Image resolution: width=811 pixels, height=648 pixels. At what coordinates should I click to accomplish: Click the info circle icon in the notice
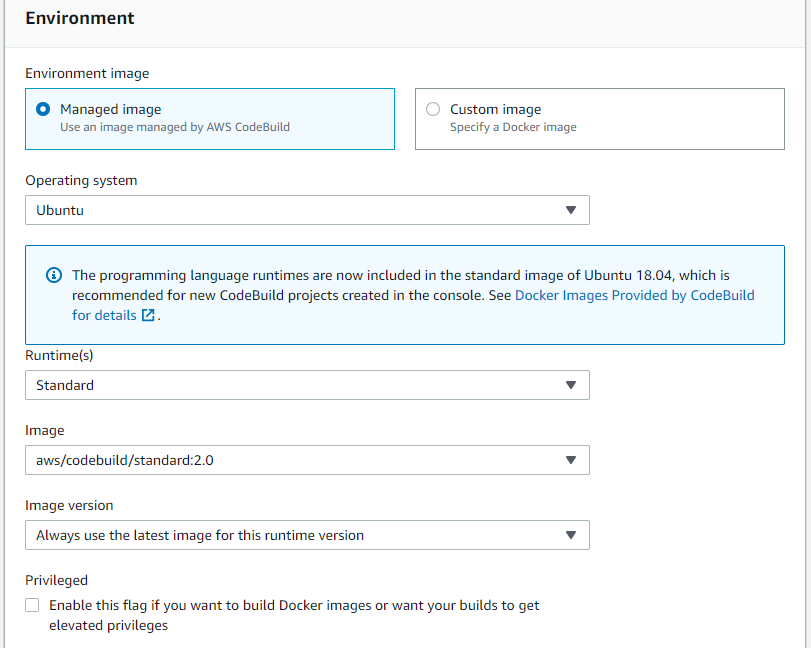click(54, 275)
